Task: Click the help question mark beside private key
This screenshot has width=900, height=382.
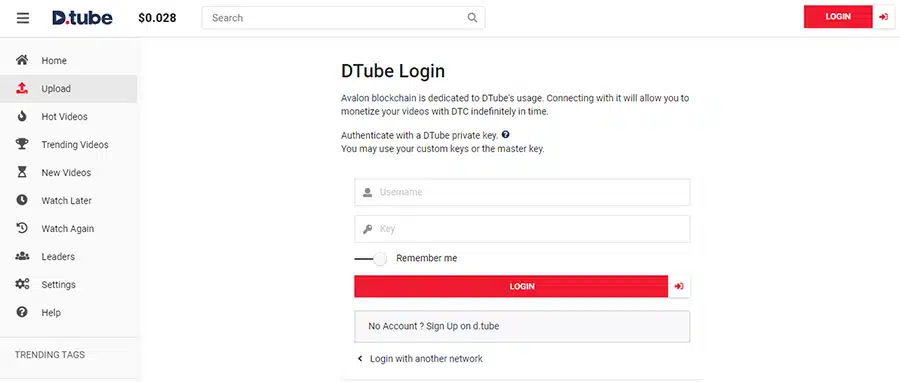Action: pos(505,135)
